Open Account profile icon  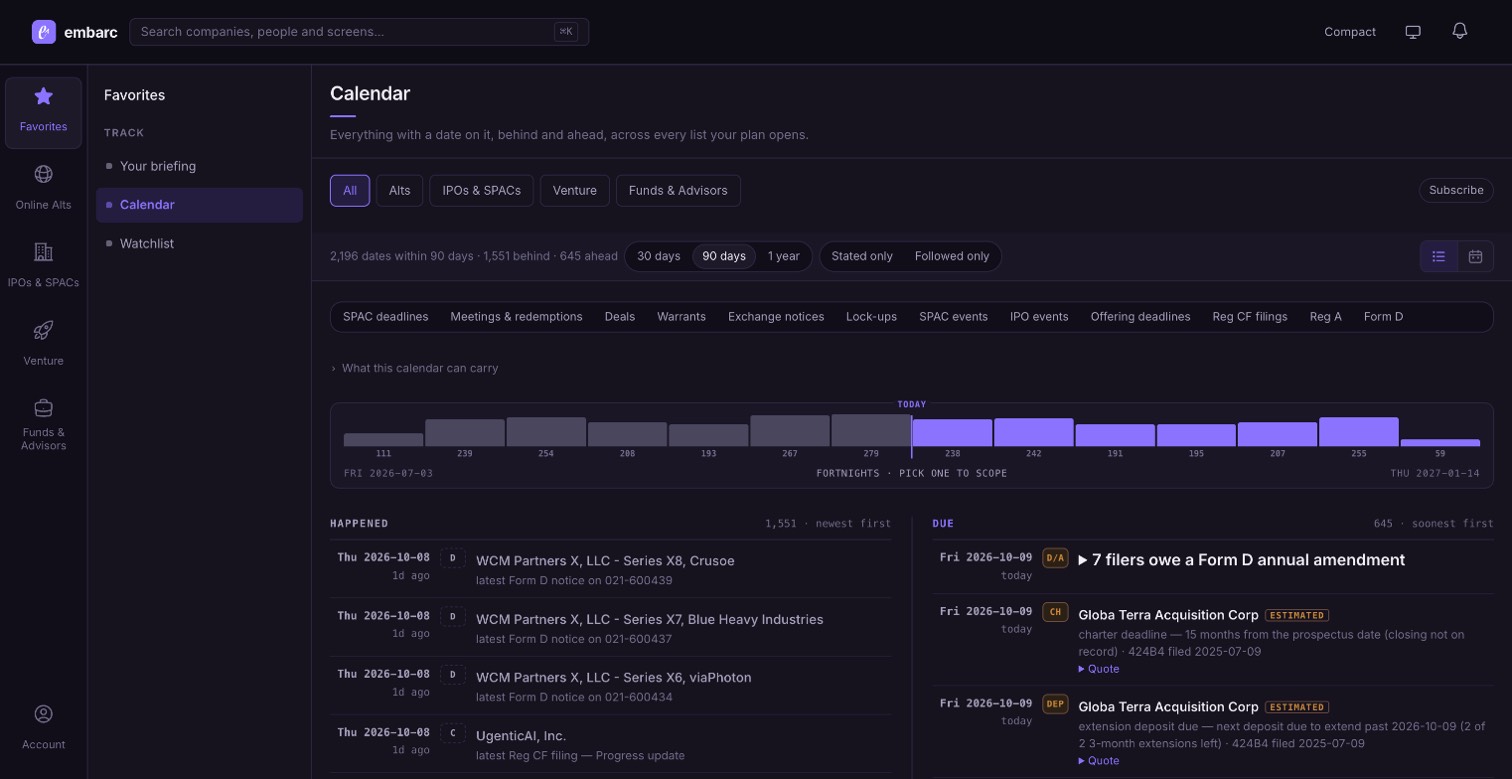[43, 714]
